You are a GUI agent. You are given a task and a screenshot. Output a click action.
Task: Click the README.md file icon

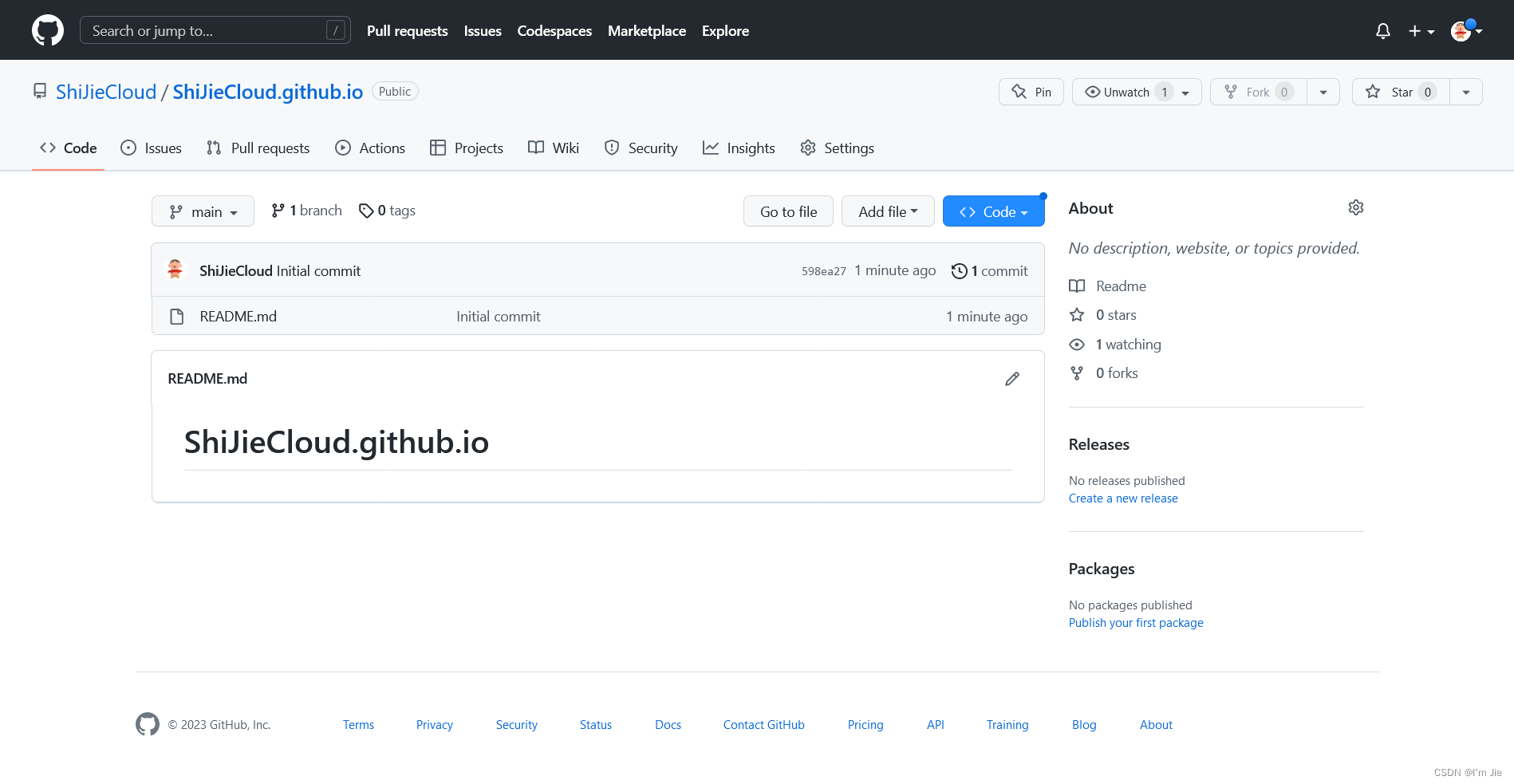[177, 317]
